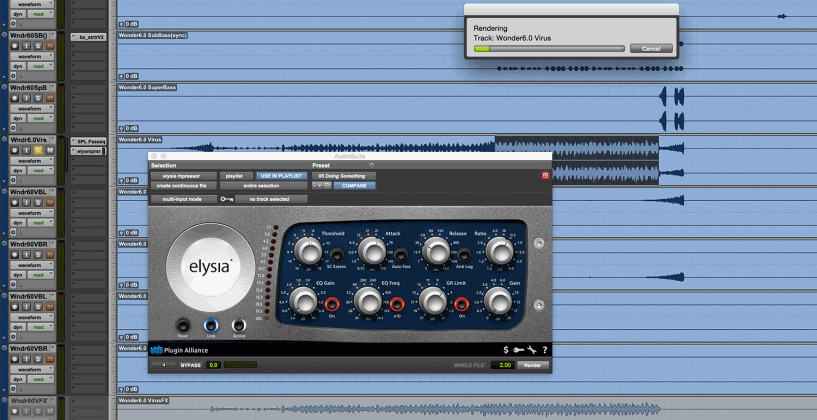The image size is (817, 420).
Task: Click the Render button
Action: [533, 365]
